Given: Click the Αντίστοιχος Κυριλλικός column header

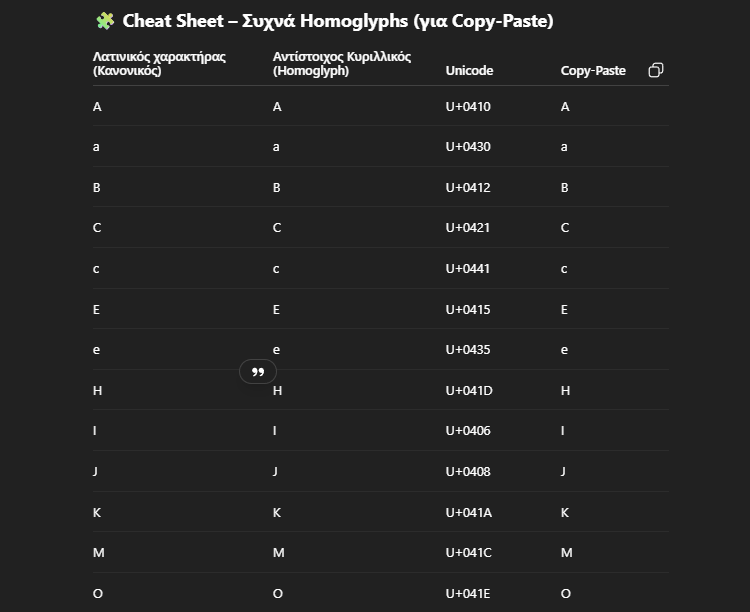Looking at the screenshot, I should pos(342,63).
